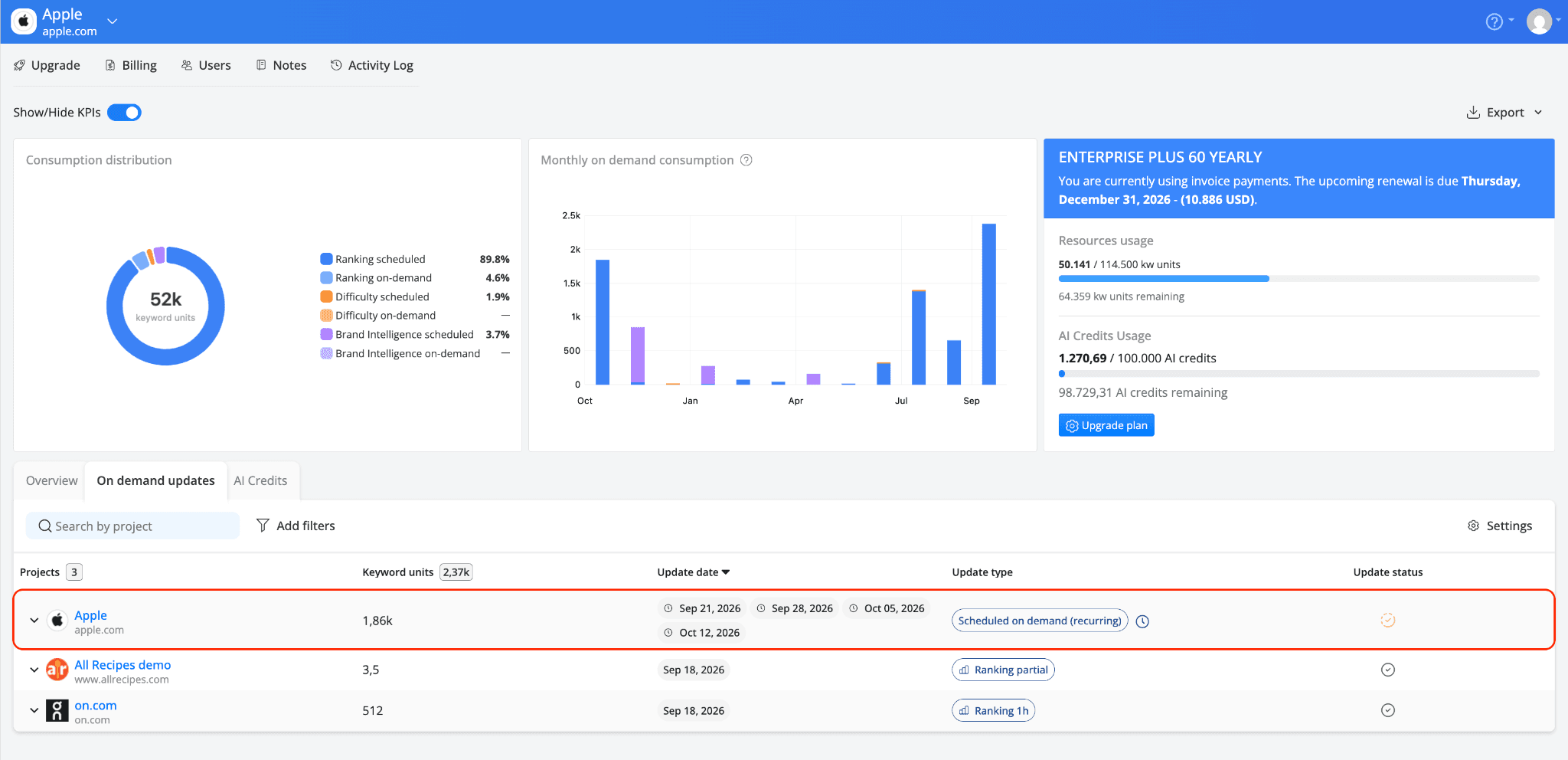
Task: Click the AI credits usage progress bar
Action: [1298, 374]
